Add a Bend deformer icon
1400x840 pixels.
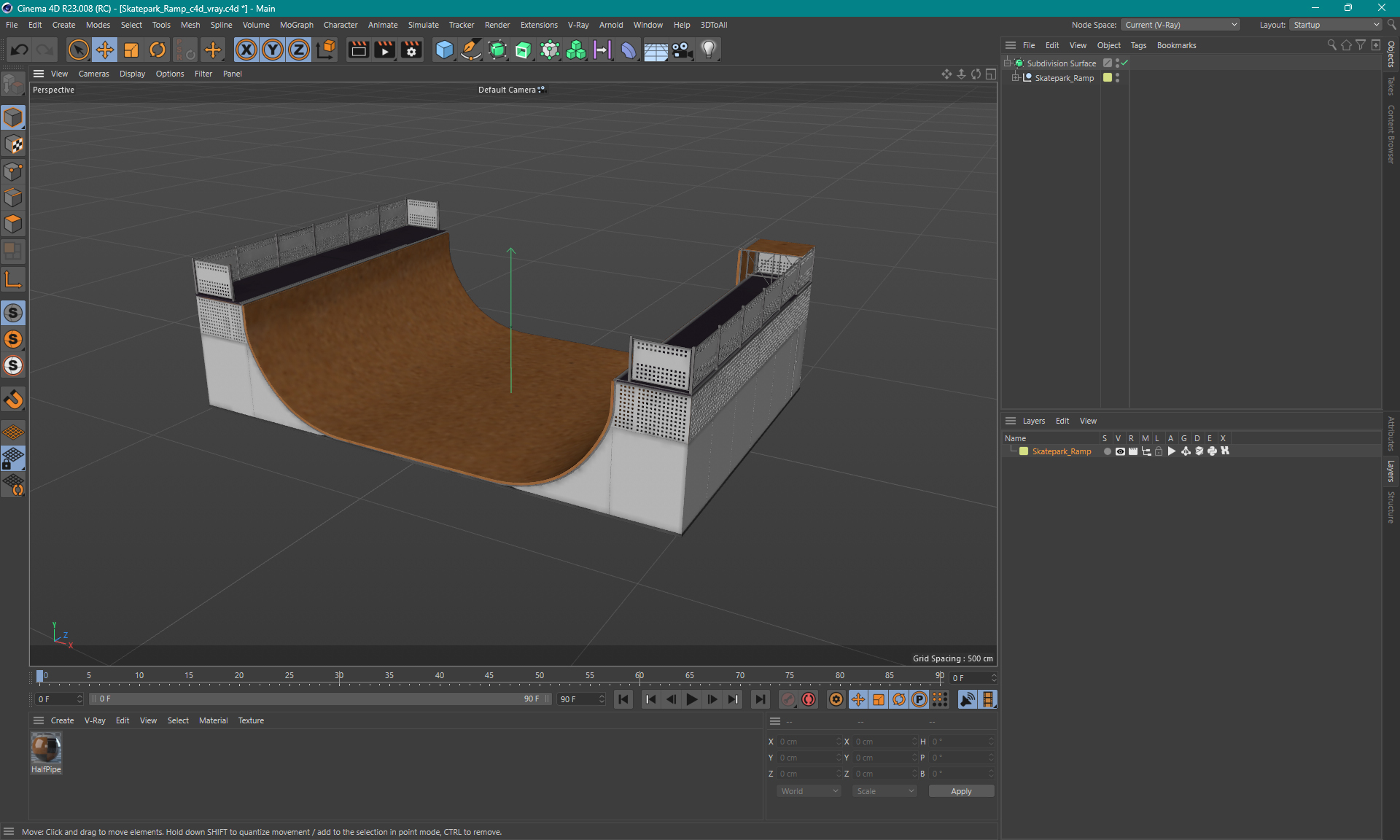(x=629, y=50)
